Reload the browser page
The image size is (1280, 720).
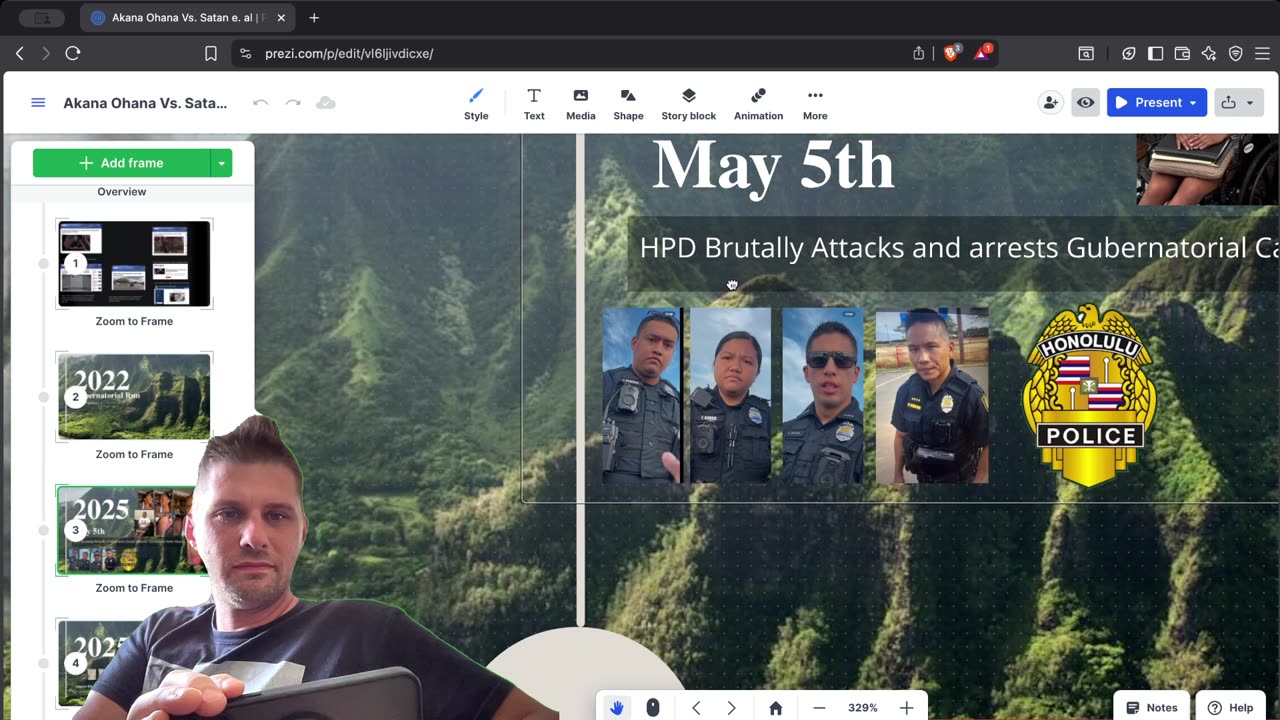tap(73, 53)
